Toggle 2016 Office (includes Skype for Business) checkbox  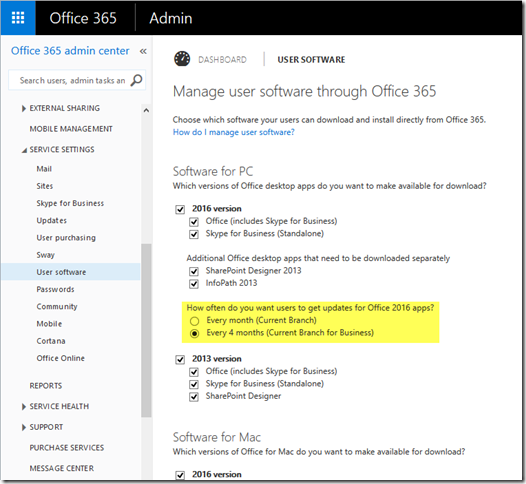(x=194, y=222)
